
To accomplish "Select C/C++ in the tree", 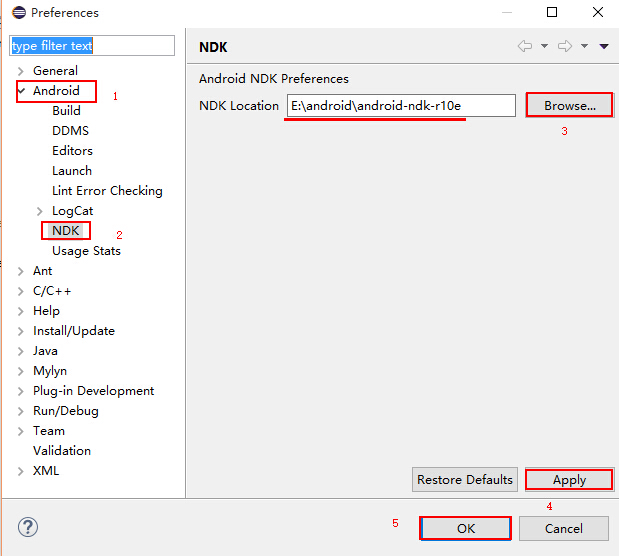I will 52,291.
